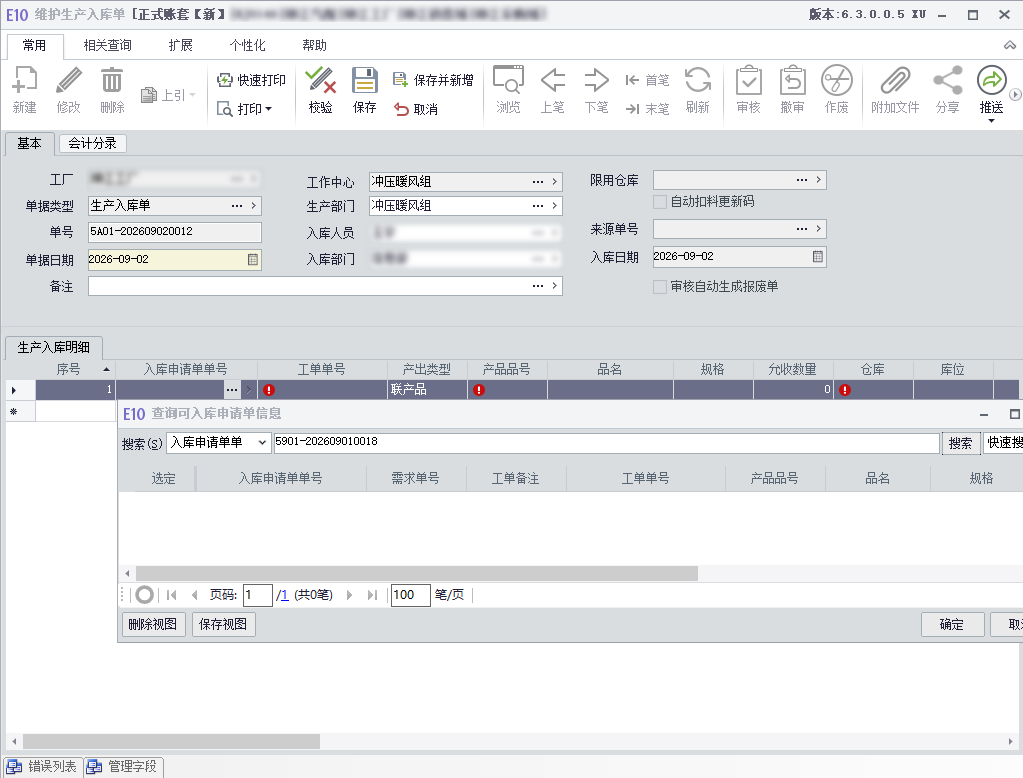Image resolution: width=1023 pixels, height=778 pixels.
Task: Click the 撤审 (Unapprove) icon
Action: coord(793,81)
